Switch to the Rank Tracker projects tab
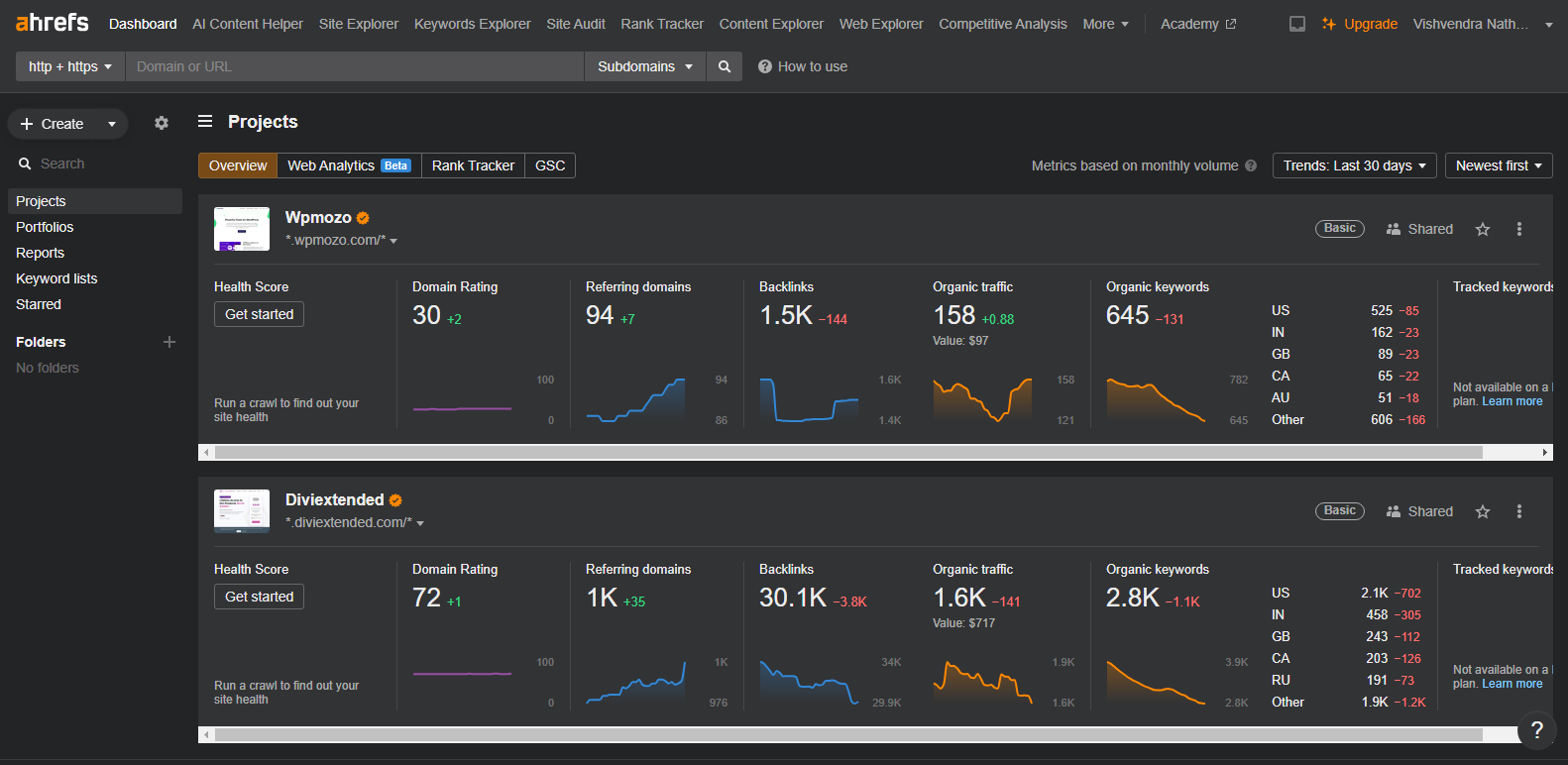The width and height of the screenshot is (1568, 765). point(473,165)
